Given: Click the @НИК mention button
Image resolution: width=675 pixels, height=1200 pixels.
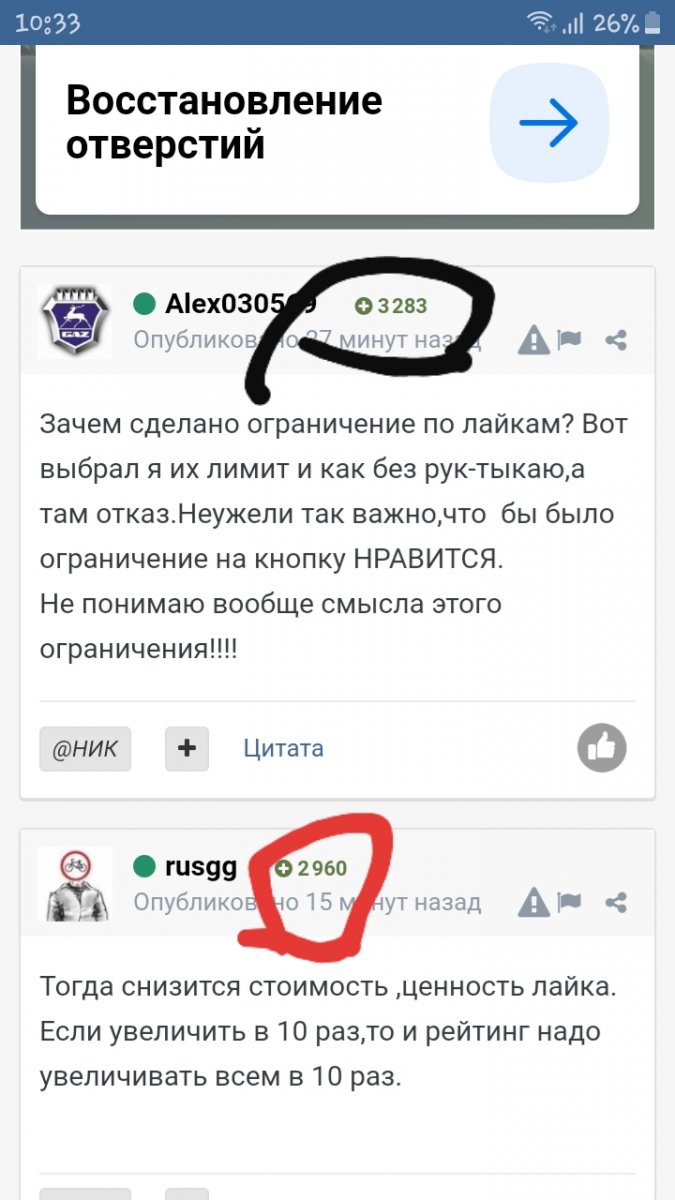Looking at the screenshot, I should 85,748.
